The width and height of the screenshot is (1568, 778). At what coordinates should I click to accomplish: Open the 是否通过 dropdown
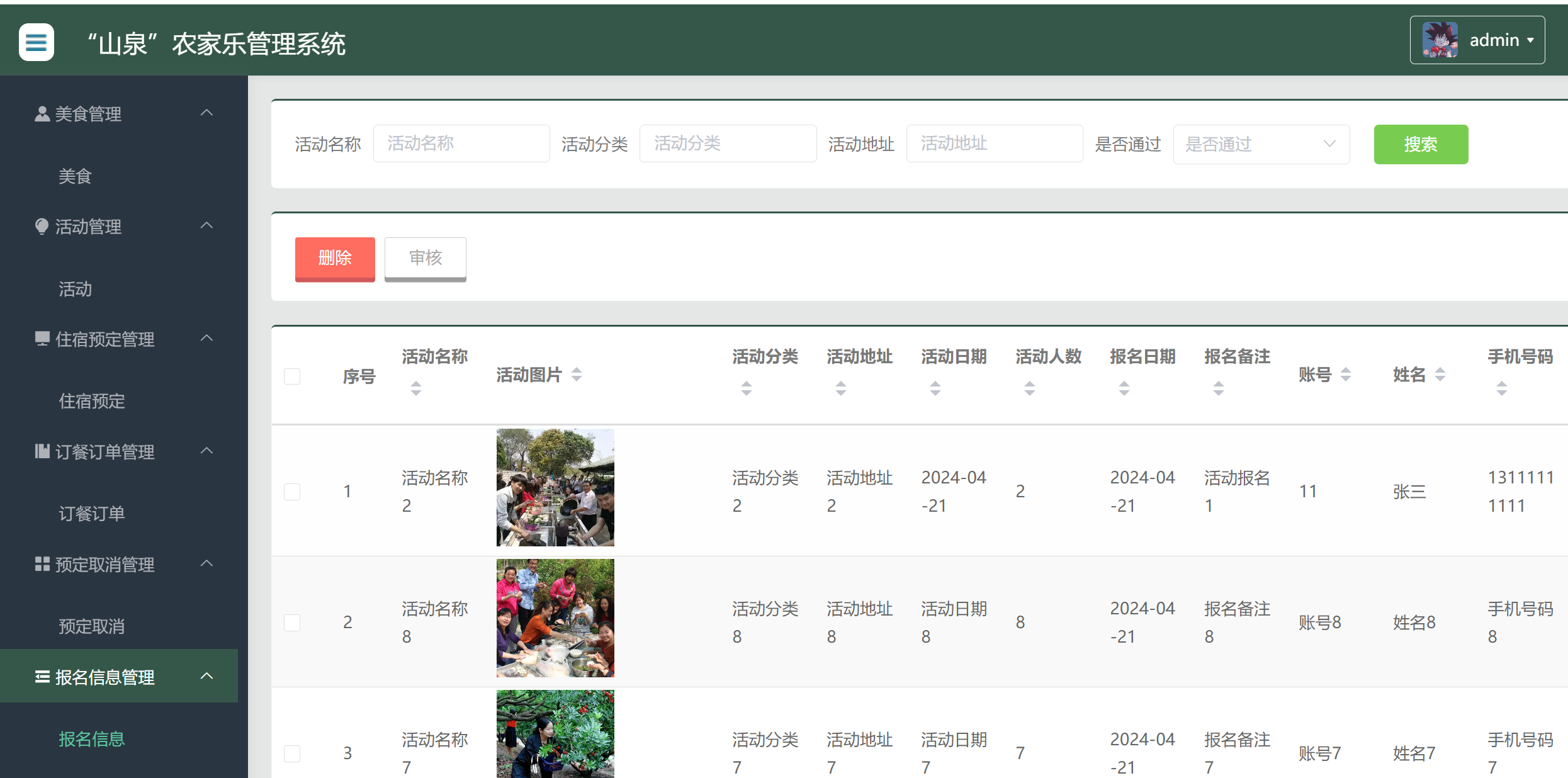pos(1261,144)
